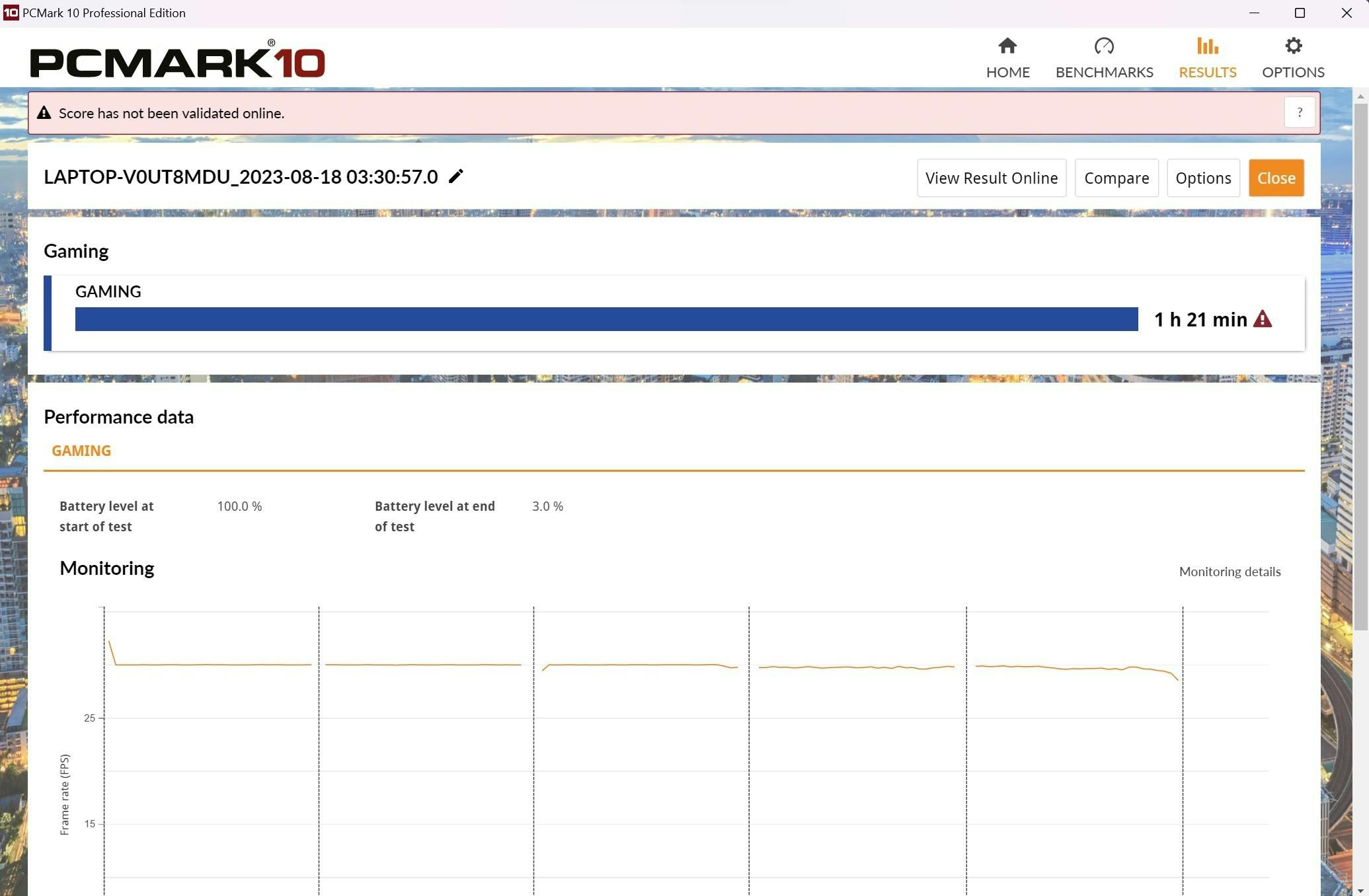
Task: Click the result name LAPTOP-V0UT8MDU text
Action: [x=241, y=176]
